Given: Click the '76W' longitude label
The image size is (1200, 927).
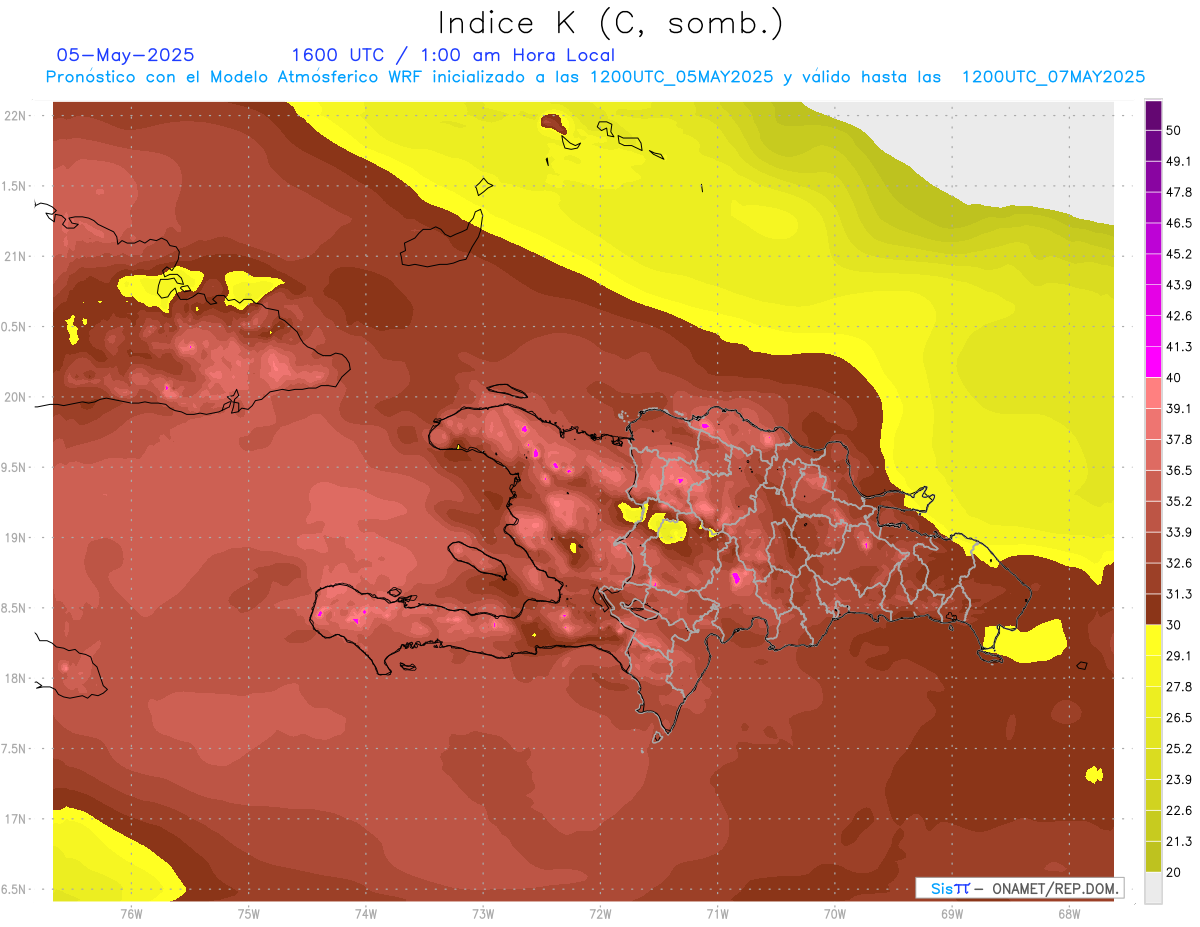Looking at the screenshot, I should coord(131,913).
